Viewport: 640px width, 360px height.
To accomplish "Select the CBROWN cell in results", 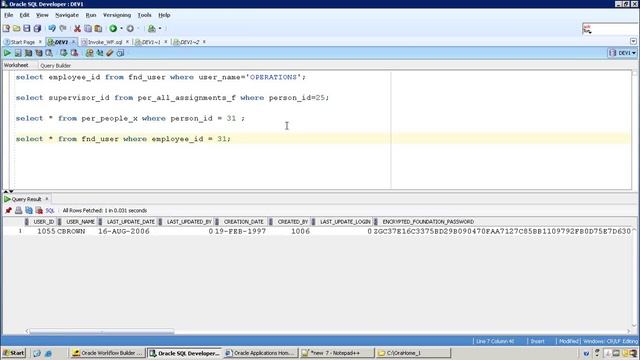I will coord(71,231).
